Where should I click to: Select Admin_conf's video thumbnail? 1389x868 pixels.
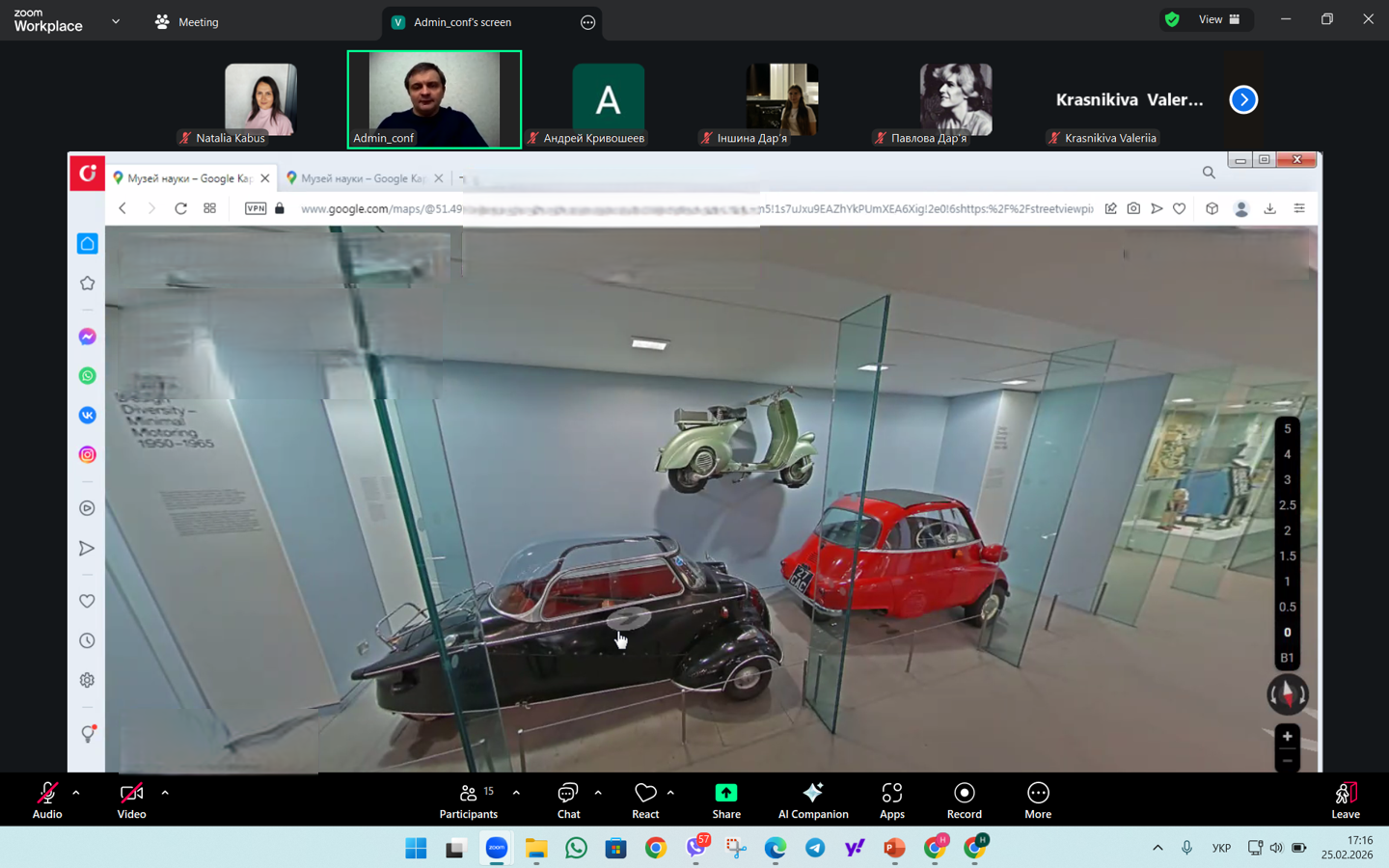[434, 99]
